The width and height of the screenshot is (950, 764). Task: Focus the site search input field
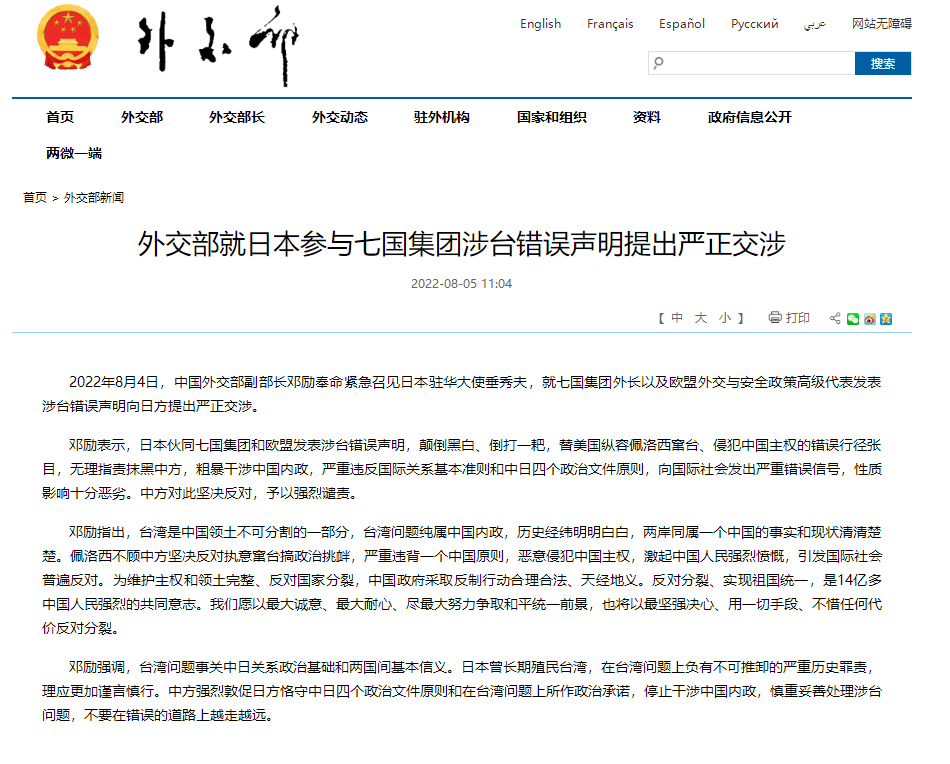coord(751,63)
